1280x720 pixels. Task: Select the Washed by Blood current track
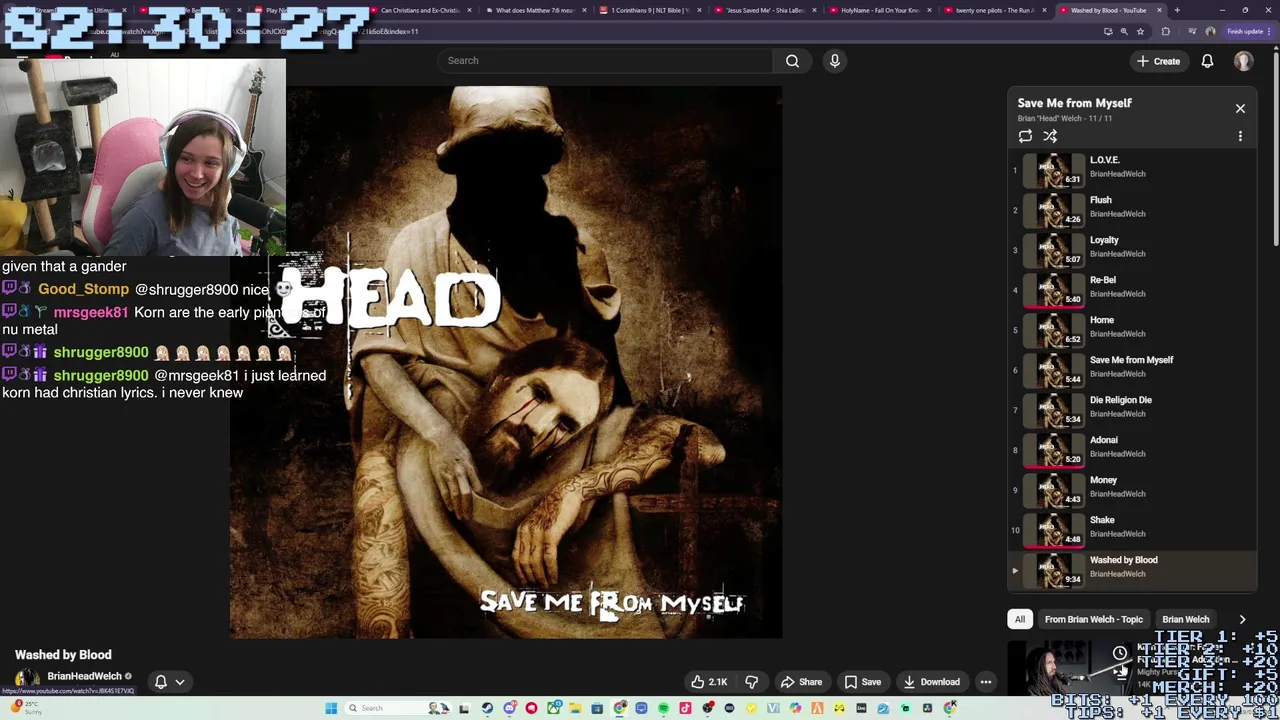(x=1132, y=570)
